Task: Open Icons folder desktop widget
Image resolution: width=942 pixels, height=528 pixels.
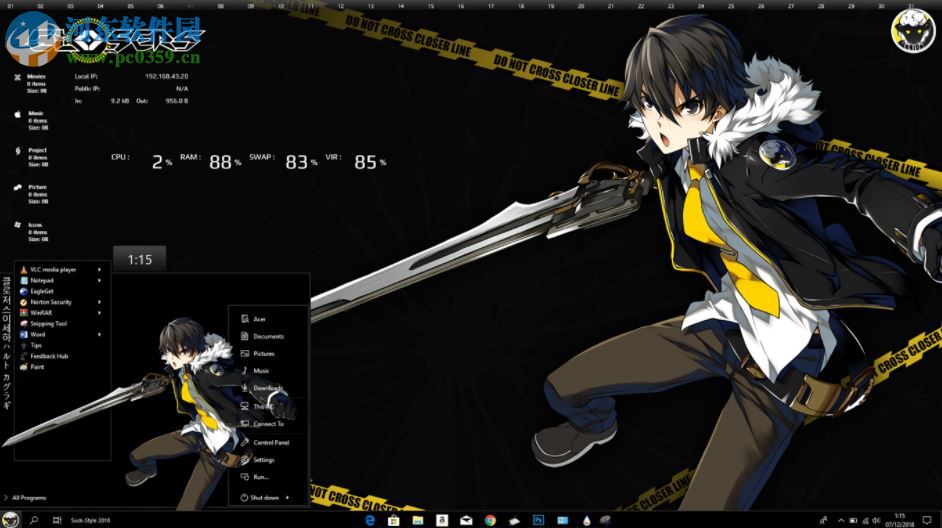Action: point(31,231)
